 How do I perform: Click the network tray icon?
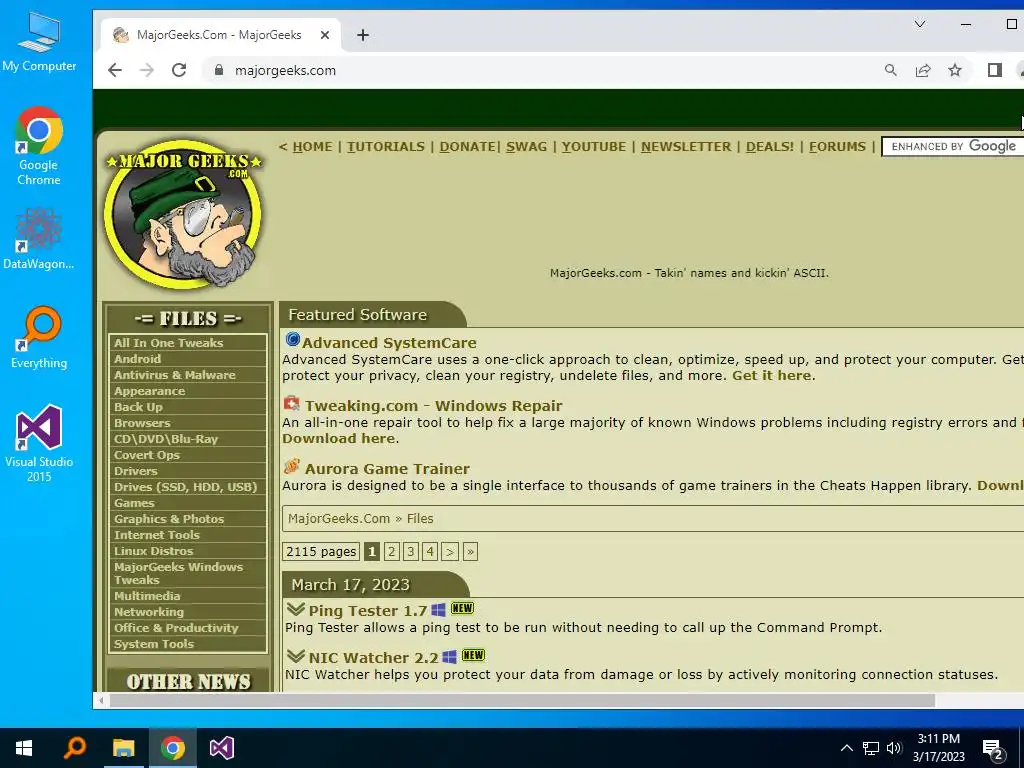click(871, 748)
